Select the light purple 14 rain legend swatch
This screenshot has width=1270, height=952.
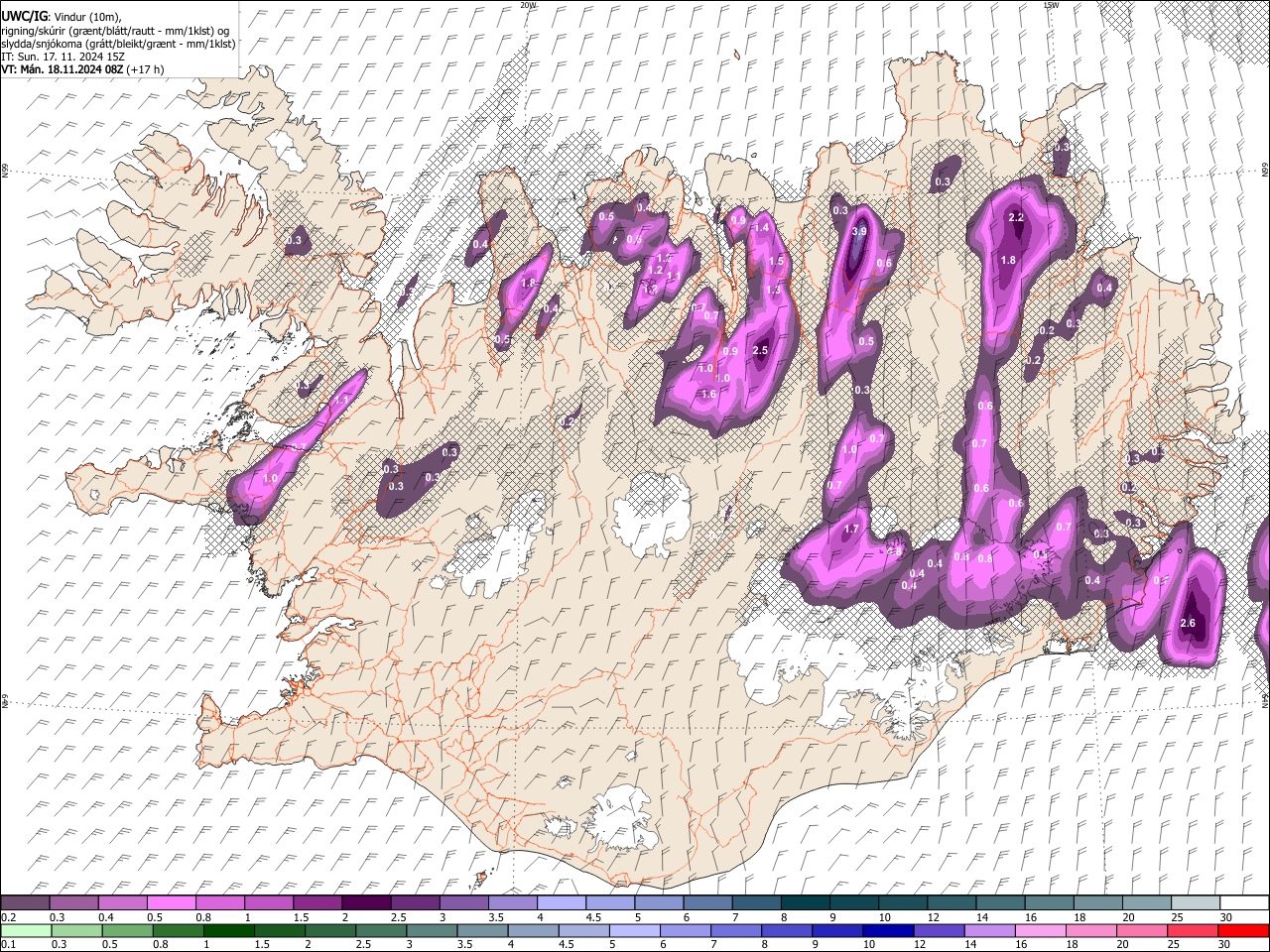pos(988,931)
